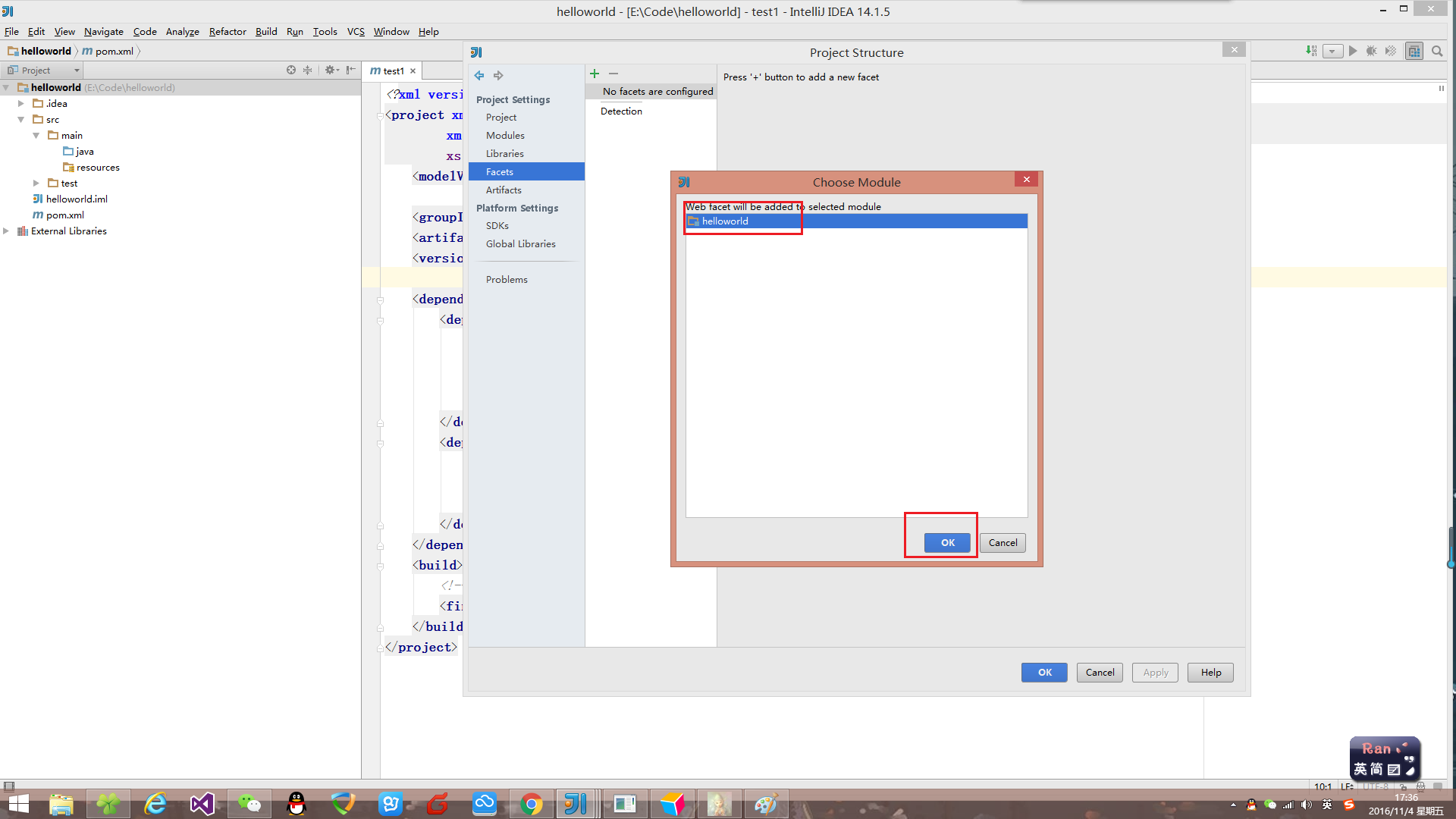Click the Search Everywhere magnifier icon
This screenshot has height=819, width=1456.
point(1437,52)
